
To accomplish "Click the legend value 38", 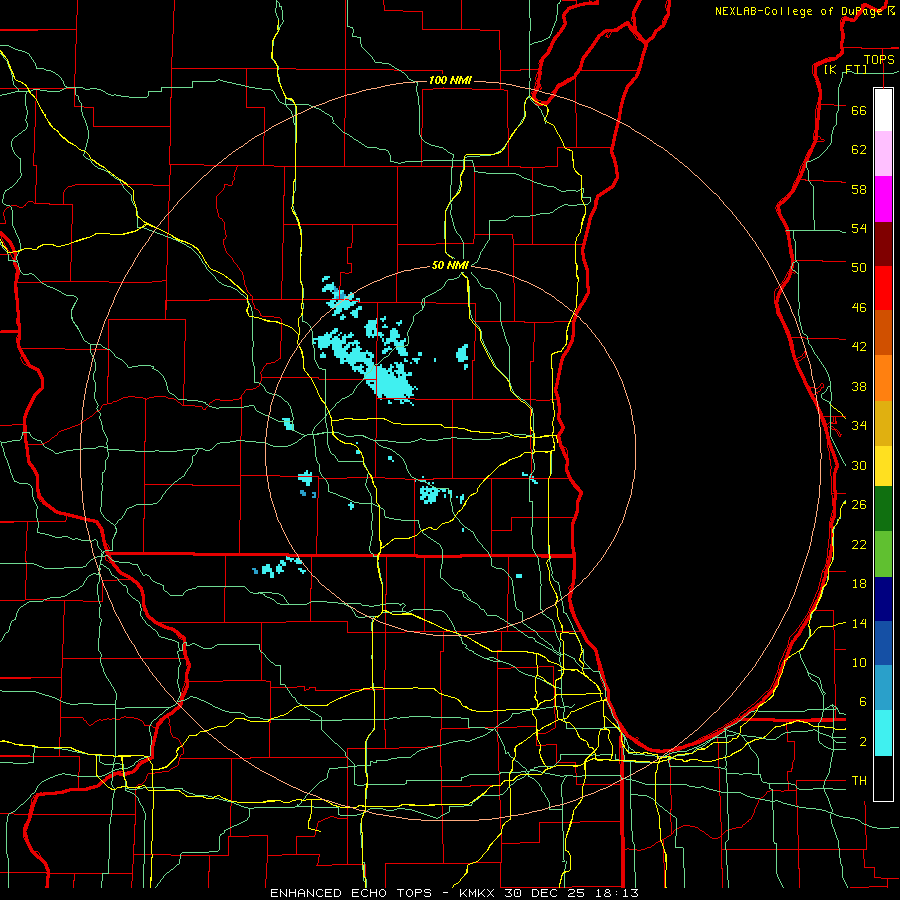I will 859,386.
